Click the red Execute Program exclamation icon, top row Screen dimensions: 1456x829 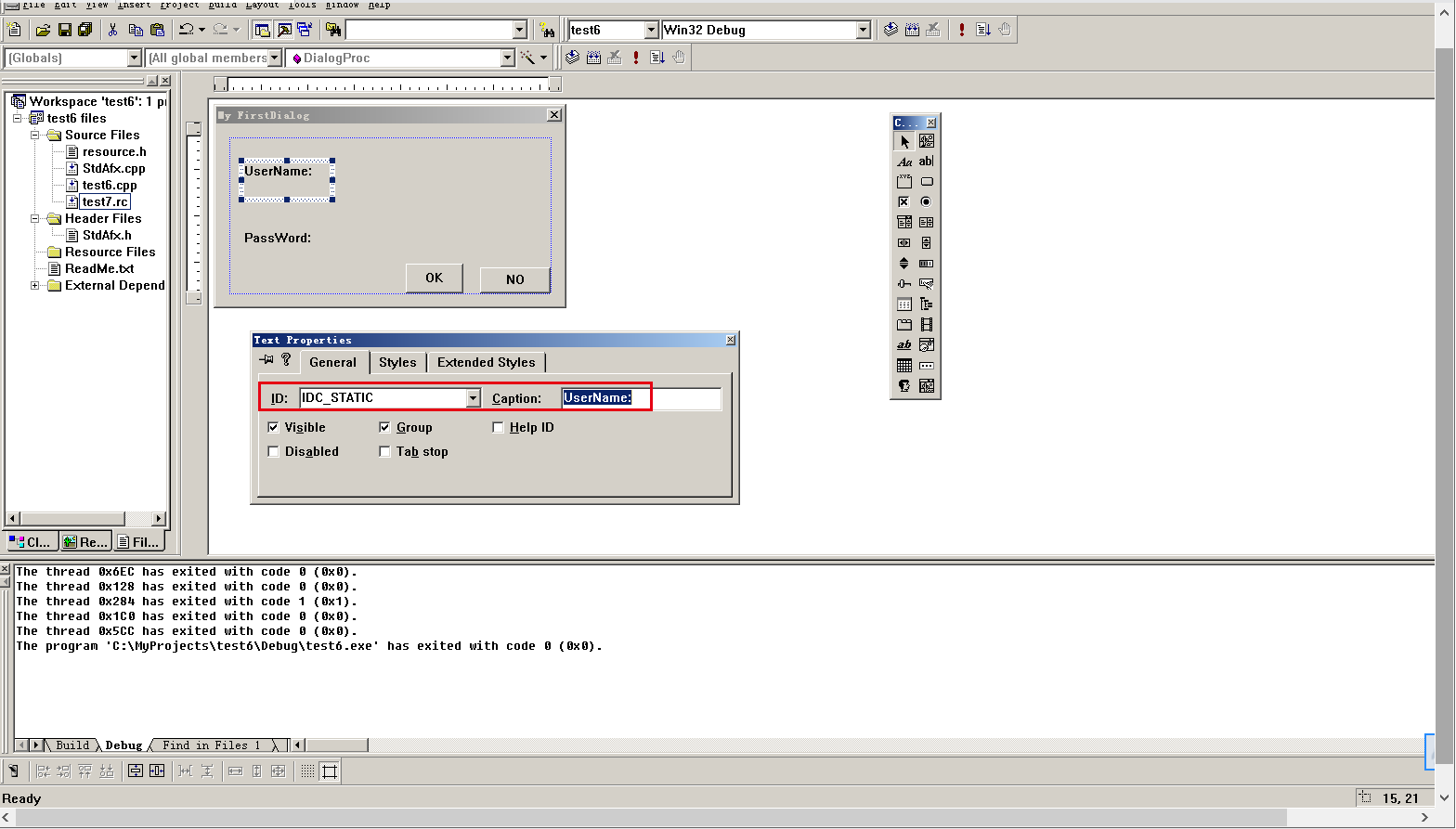(962, 30)
